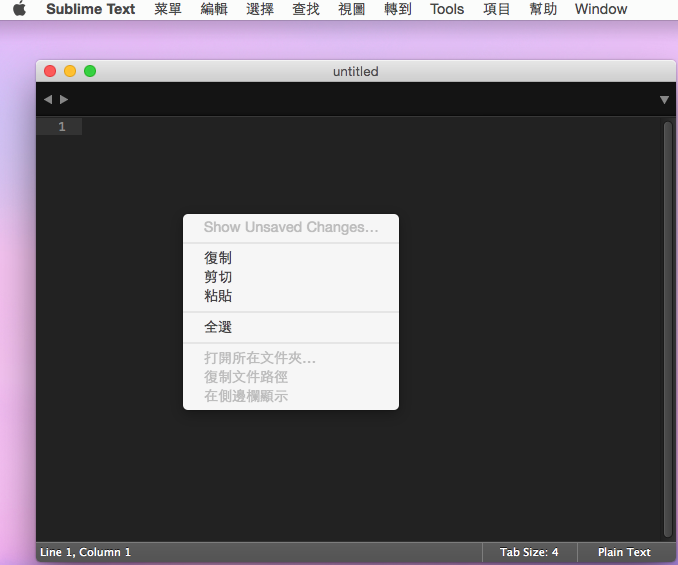Open the 選擇 menu
This screenshot has height=565, width=678.
[x=260, y=9]
